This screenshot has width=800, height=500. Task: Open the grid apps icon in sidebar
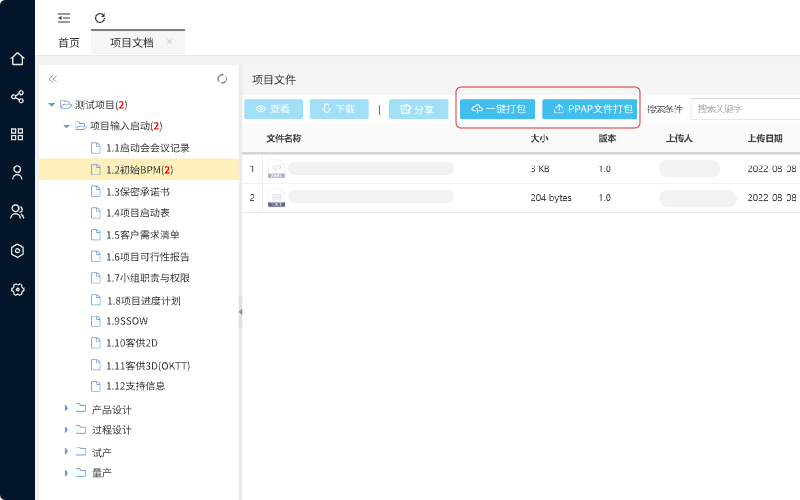pyautogui.click(x=17, y=134)
